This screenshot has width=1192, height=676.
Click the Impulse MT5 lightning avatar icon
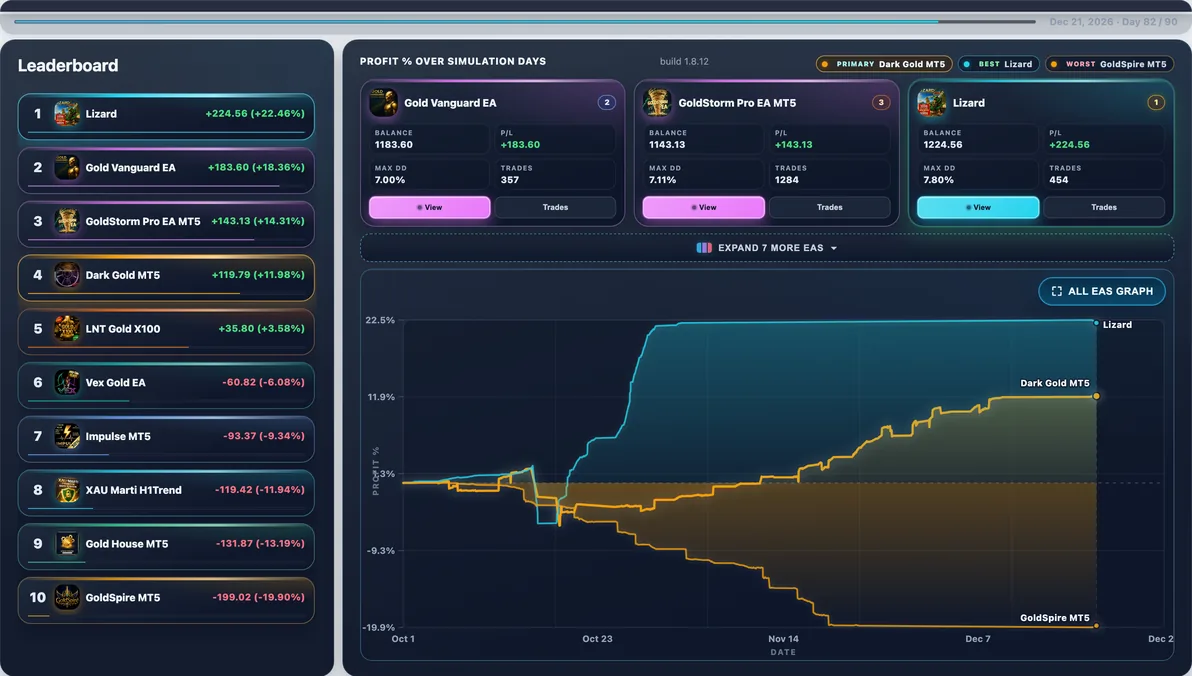[67, 436]
